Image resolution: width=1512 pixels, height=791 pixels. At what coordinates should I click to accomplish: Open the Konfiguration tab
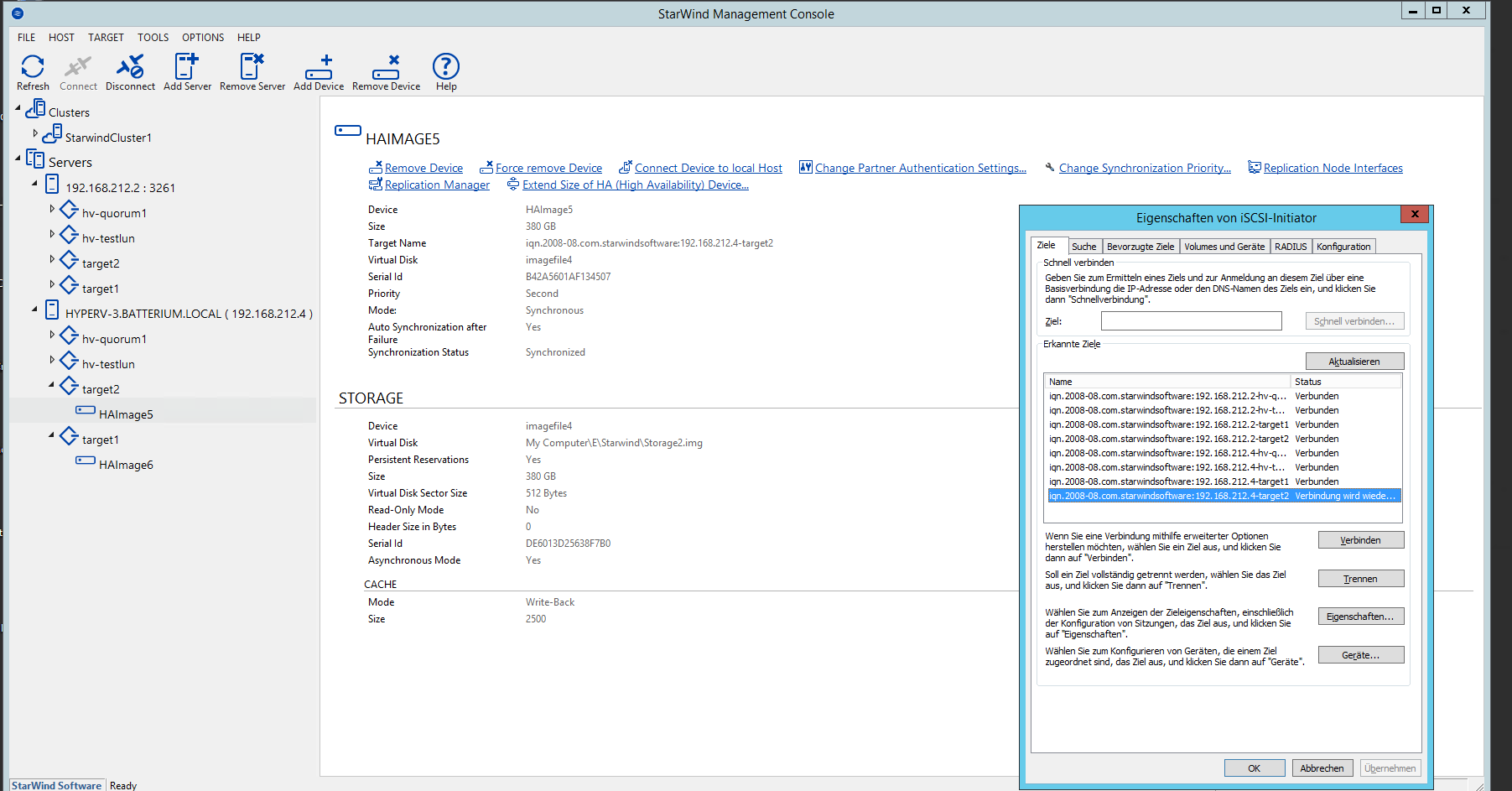coord(1343,247)
